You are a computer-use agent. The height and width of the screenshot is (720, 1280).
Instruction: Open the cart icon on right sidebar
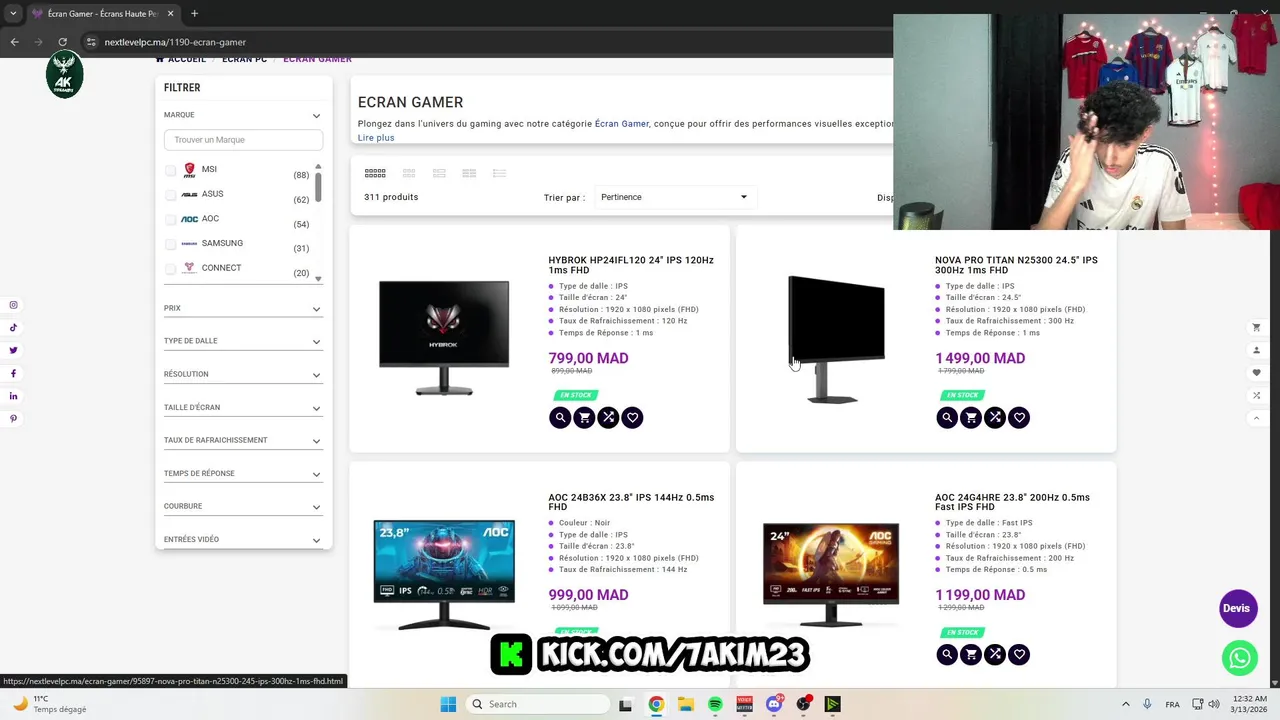tap(1257, 327)
